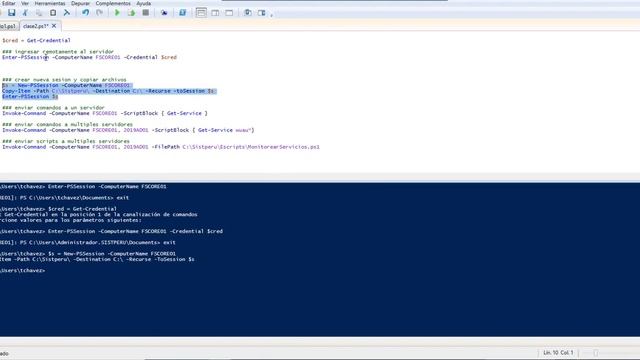Click the highlighted Copy-Item -Path line
Viewport: 640px width, 360px height.
[x=109, y=91]
